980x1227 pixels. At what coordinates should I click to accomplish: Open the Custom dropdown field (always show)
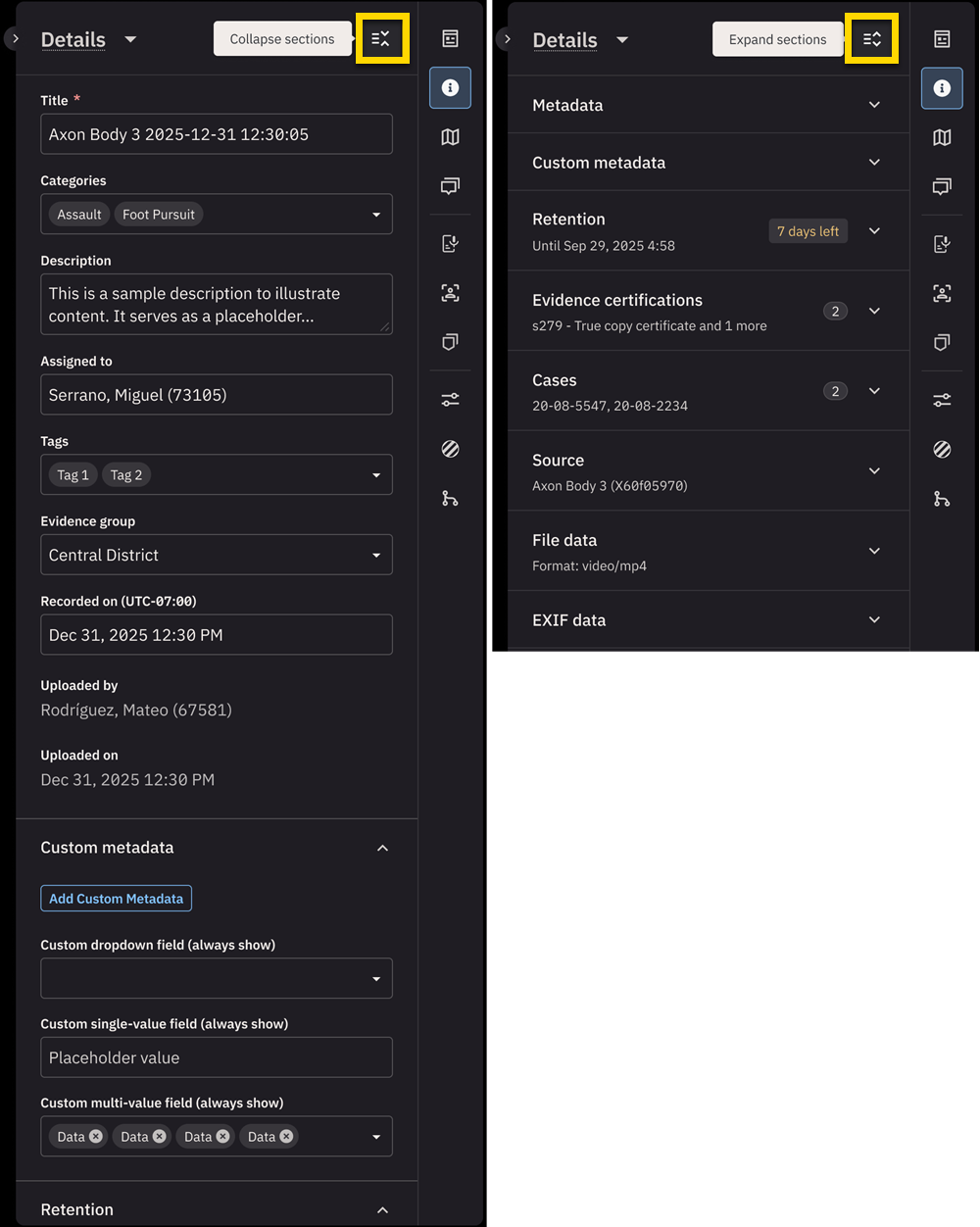click(216, 978)
